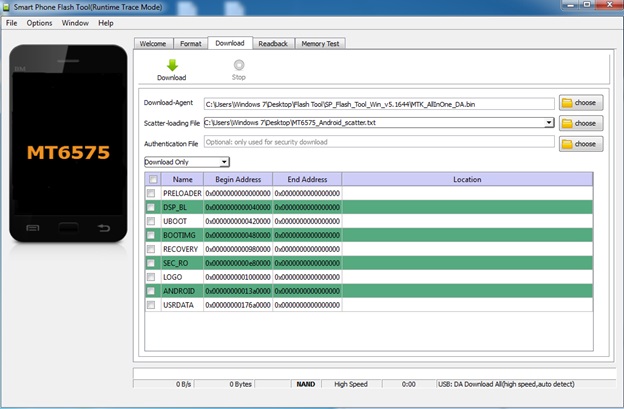Check the LOGO row checkbox

pos(151,277)
